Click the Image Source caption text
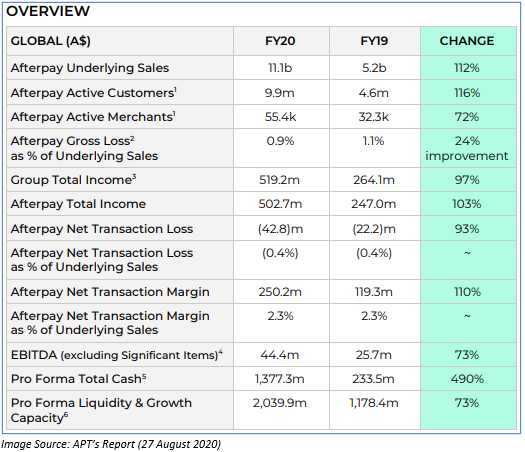Image resolution: width=525 pixels, height=452 pixels. [111, 444]
